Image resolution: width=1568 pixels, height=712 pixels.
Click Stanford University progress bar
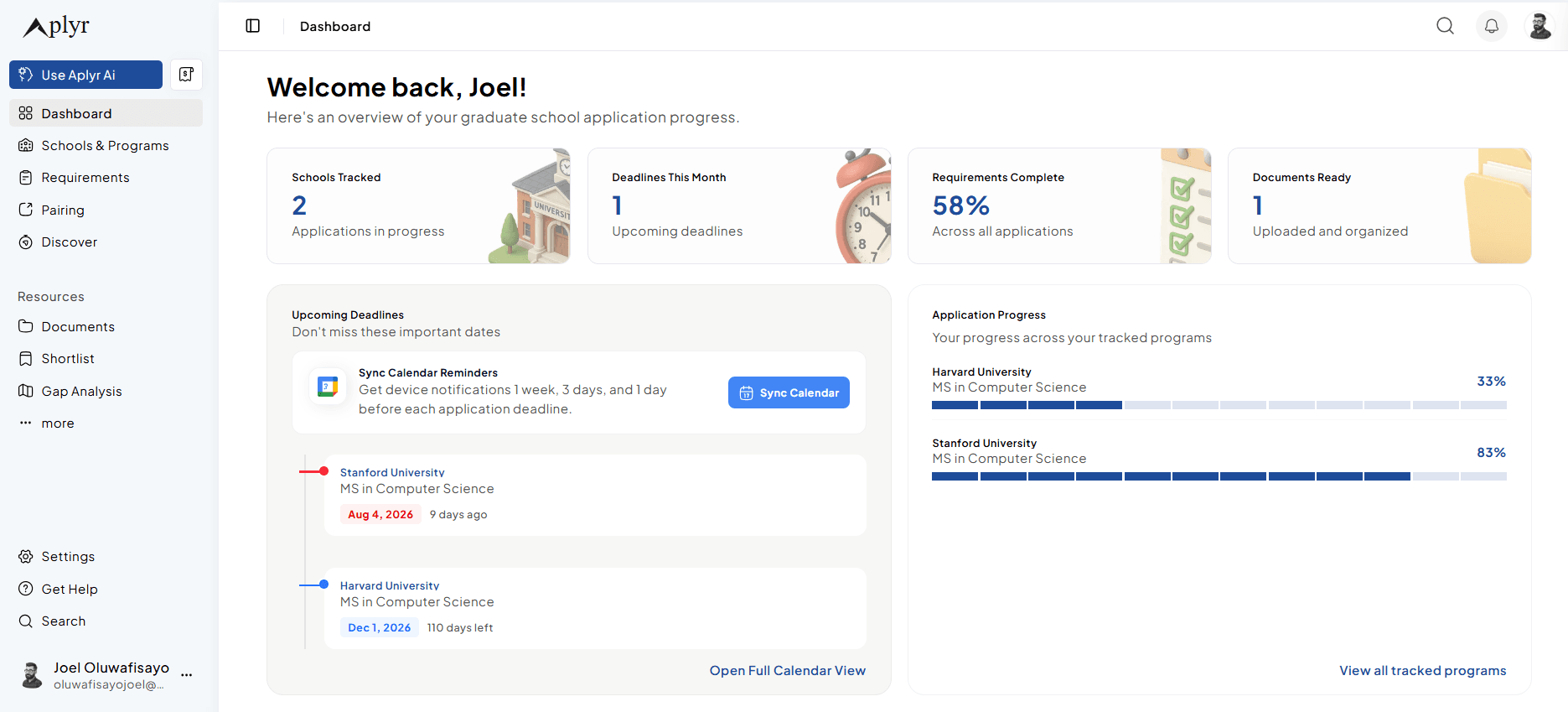[x=1219, y=476]
